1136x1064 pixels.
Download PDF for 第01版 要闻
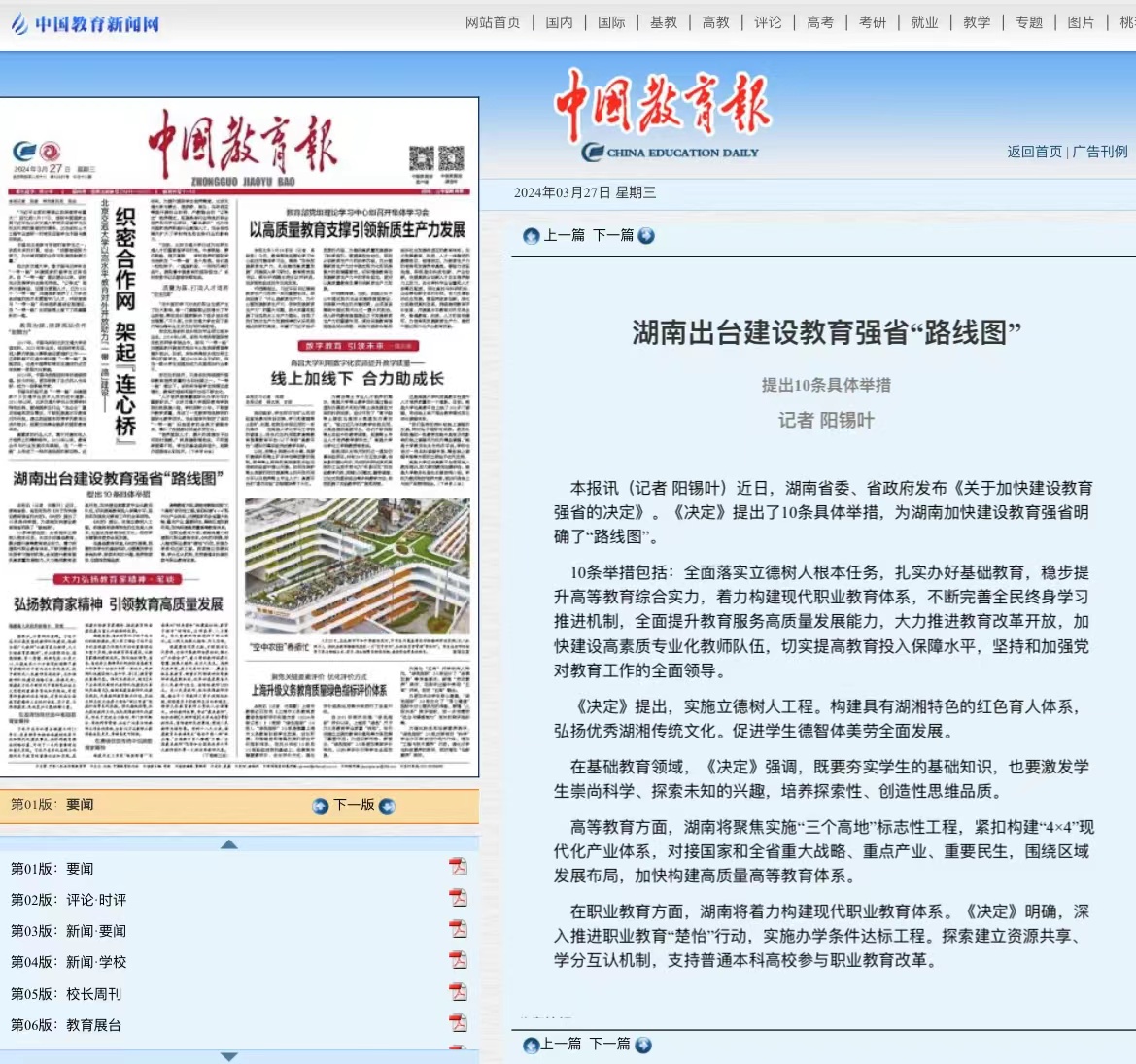pos(458,867)
